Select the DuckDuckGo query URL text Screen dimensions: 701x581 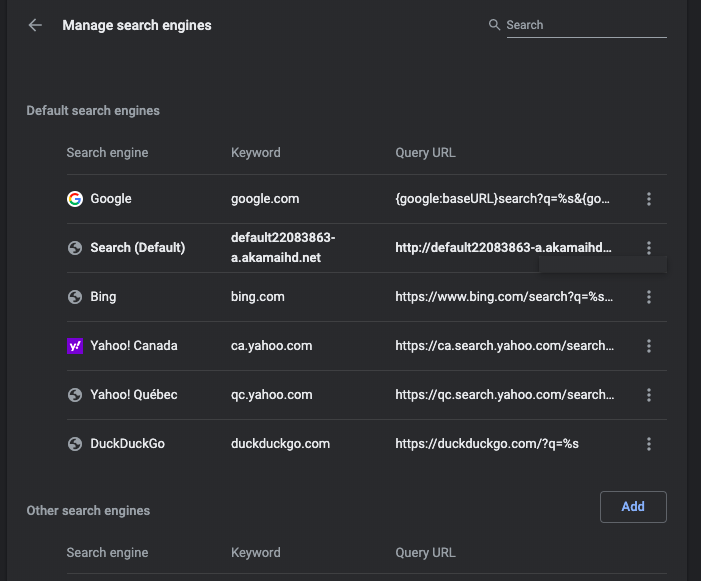(x=487, y=444)
